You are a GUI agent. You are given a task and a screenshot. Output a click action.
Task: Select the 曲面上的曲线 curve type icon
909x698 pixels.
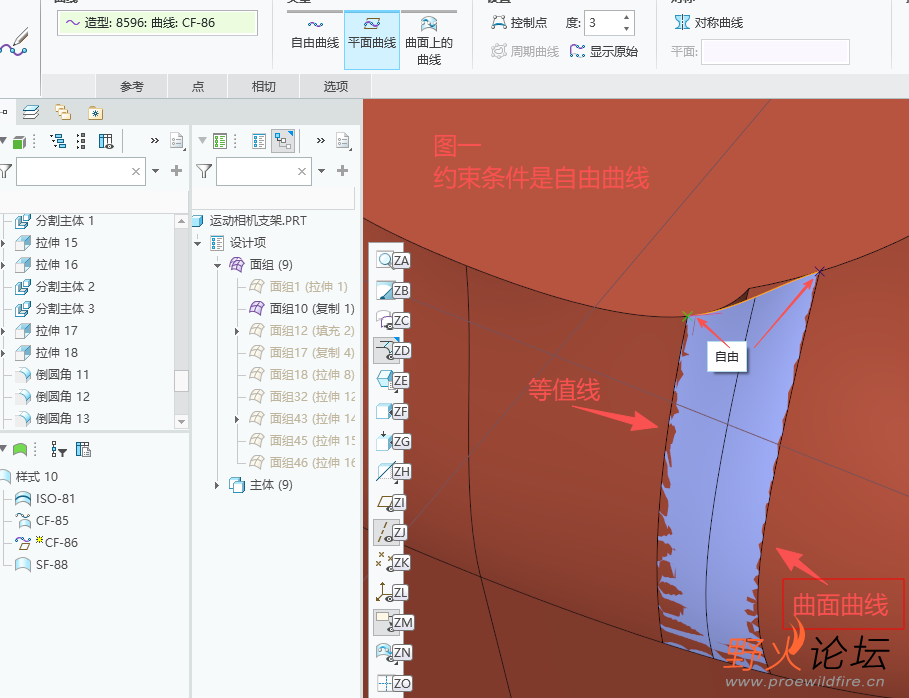pos(428,24)
